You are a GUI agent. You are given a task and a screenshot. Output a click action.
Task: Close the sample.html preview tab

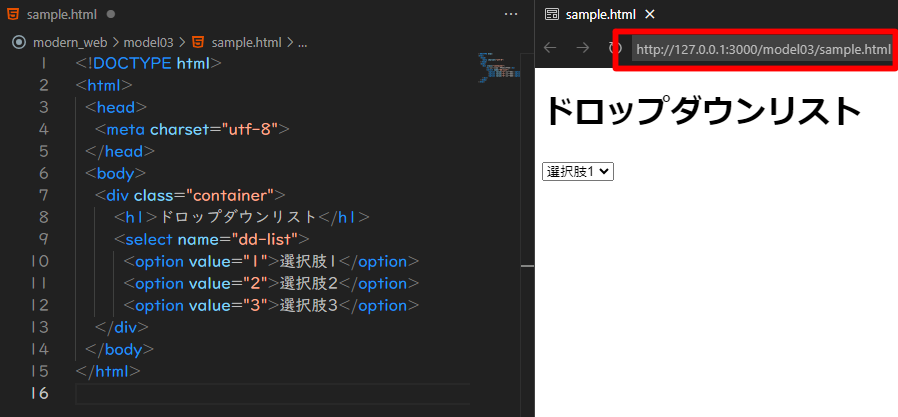[x=649, y=14]
